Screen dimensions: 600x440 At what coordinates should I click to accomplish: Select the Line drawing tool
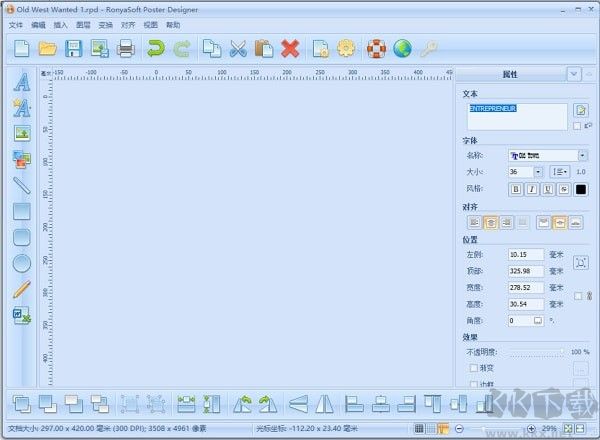[x=22, y=185]
